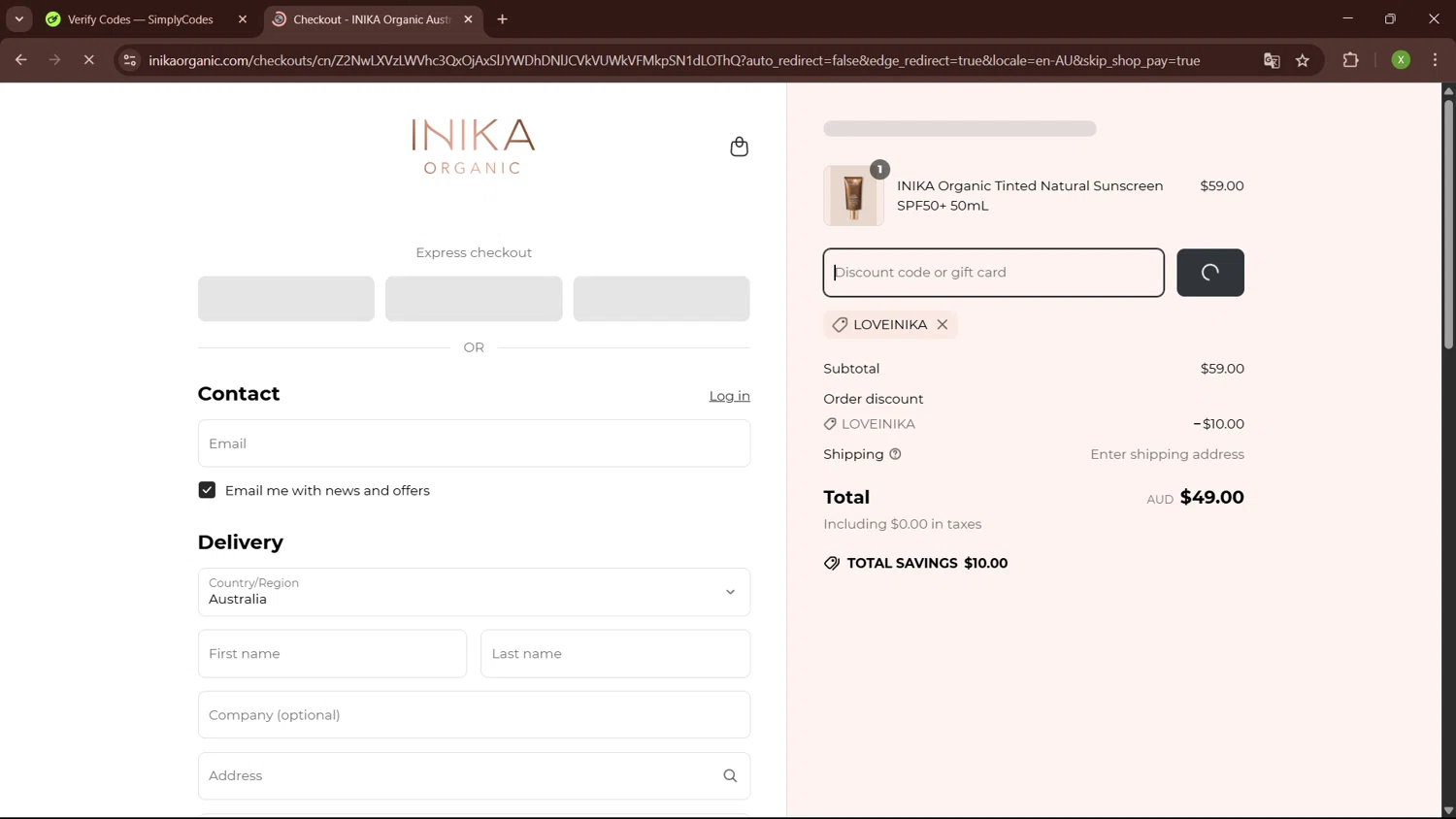Image resolution: width=1456 pixels, height=819 pixels.
Task: Click the Log in link
Action: pyautogui.click(x=729, y=396)
